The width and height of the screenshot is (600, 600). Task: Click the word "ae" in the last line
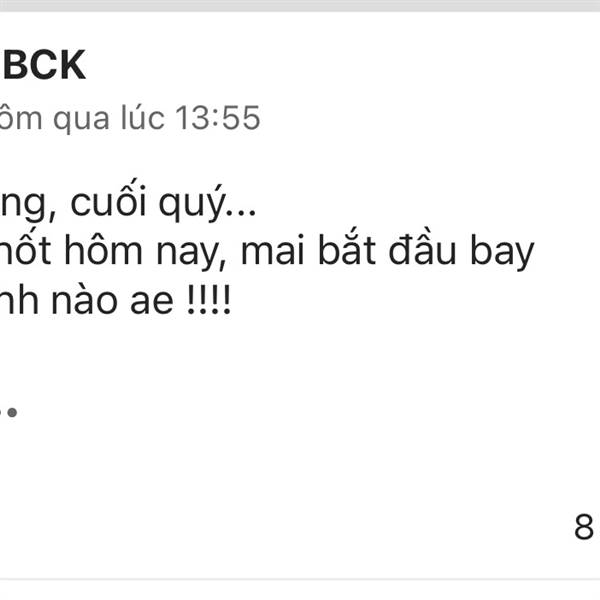pos(152,303)
